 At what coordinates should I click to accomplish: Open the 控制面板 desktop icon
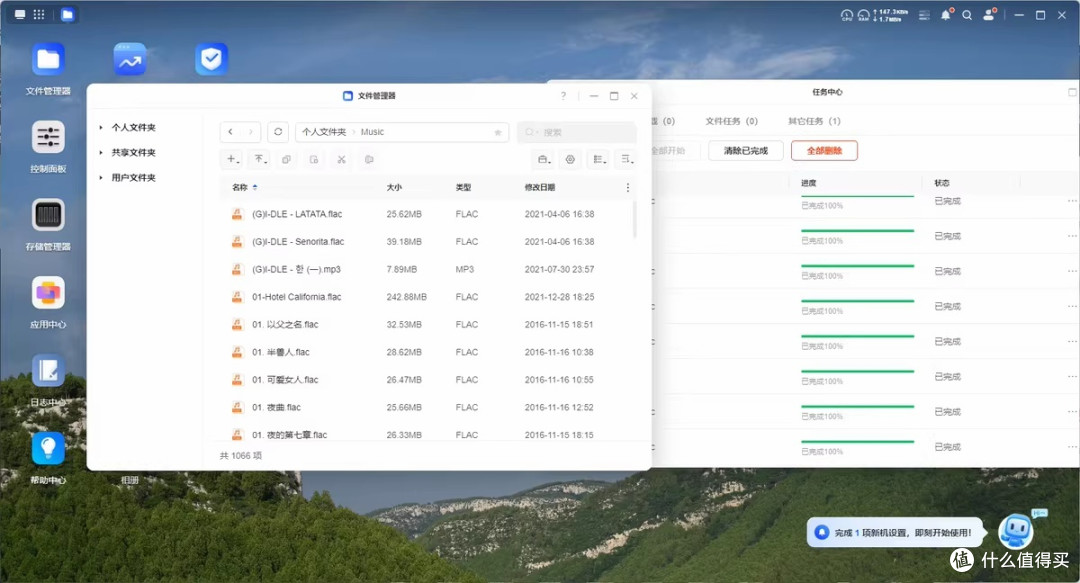coord(48,137)
